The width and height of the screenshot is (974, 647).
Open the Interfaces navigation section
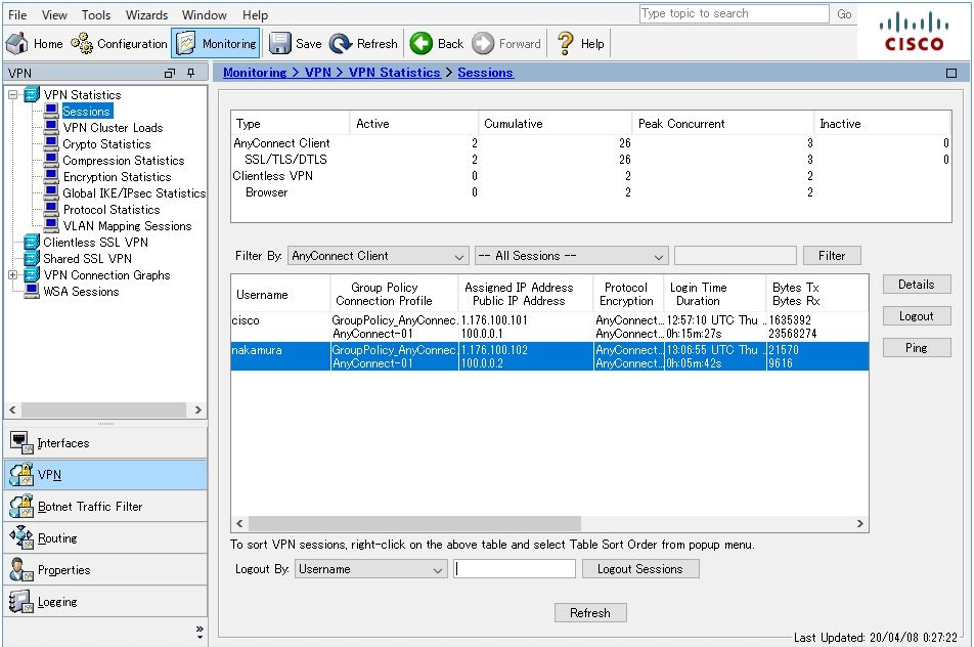point(105,443)
